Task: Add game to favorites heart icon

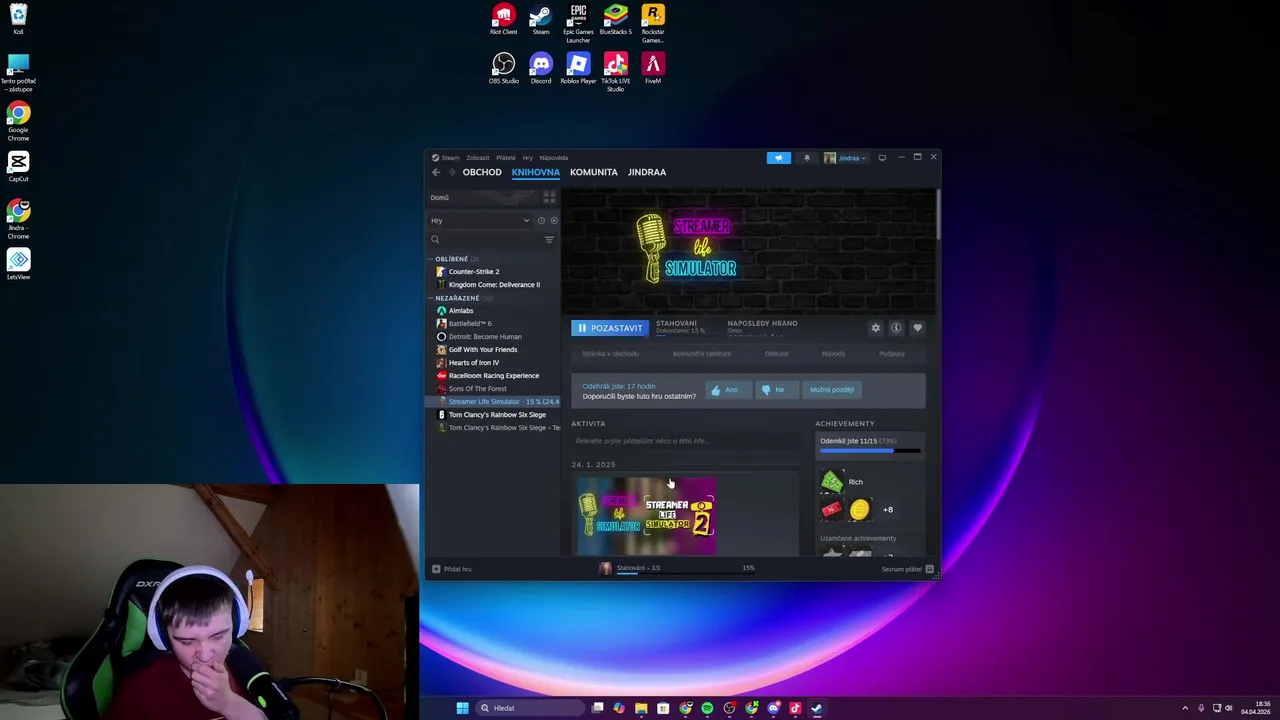Action: tap(917, 328)
